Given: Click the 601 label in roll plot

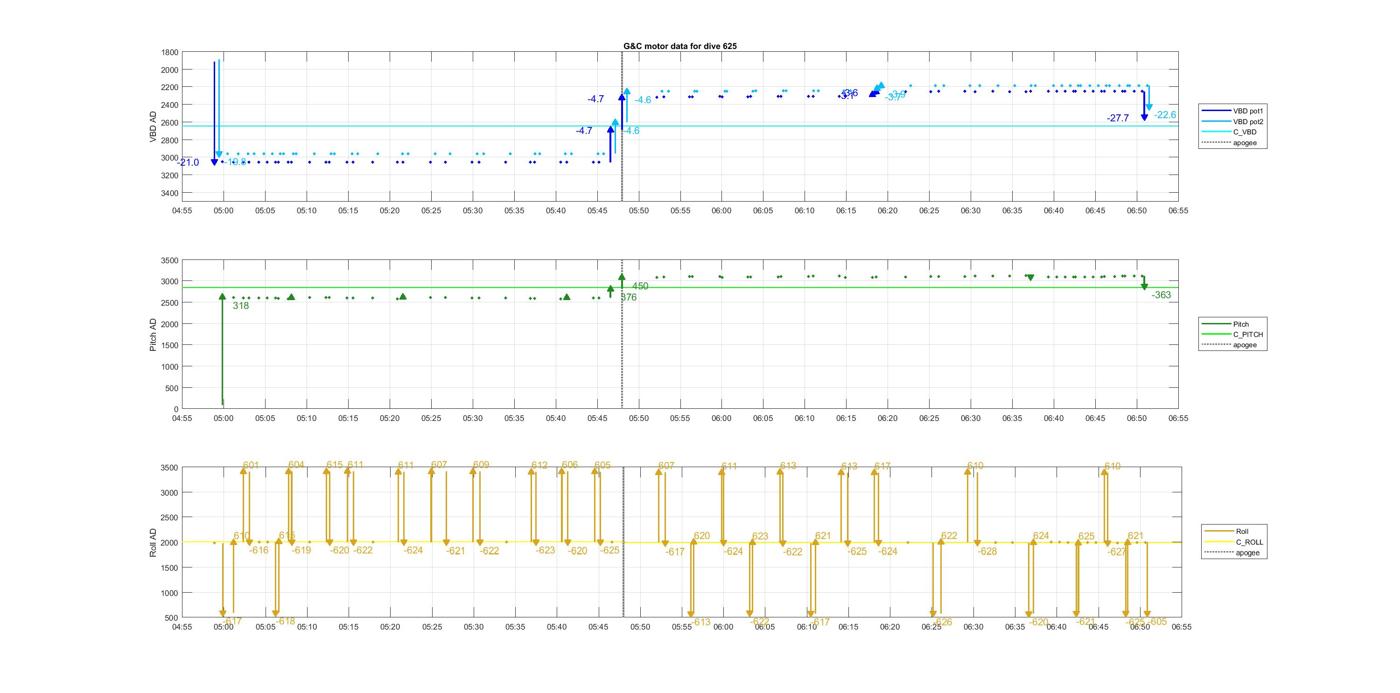Looking at the screenshot, I should (x=251, y=465).
